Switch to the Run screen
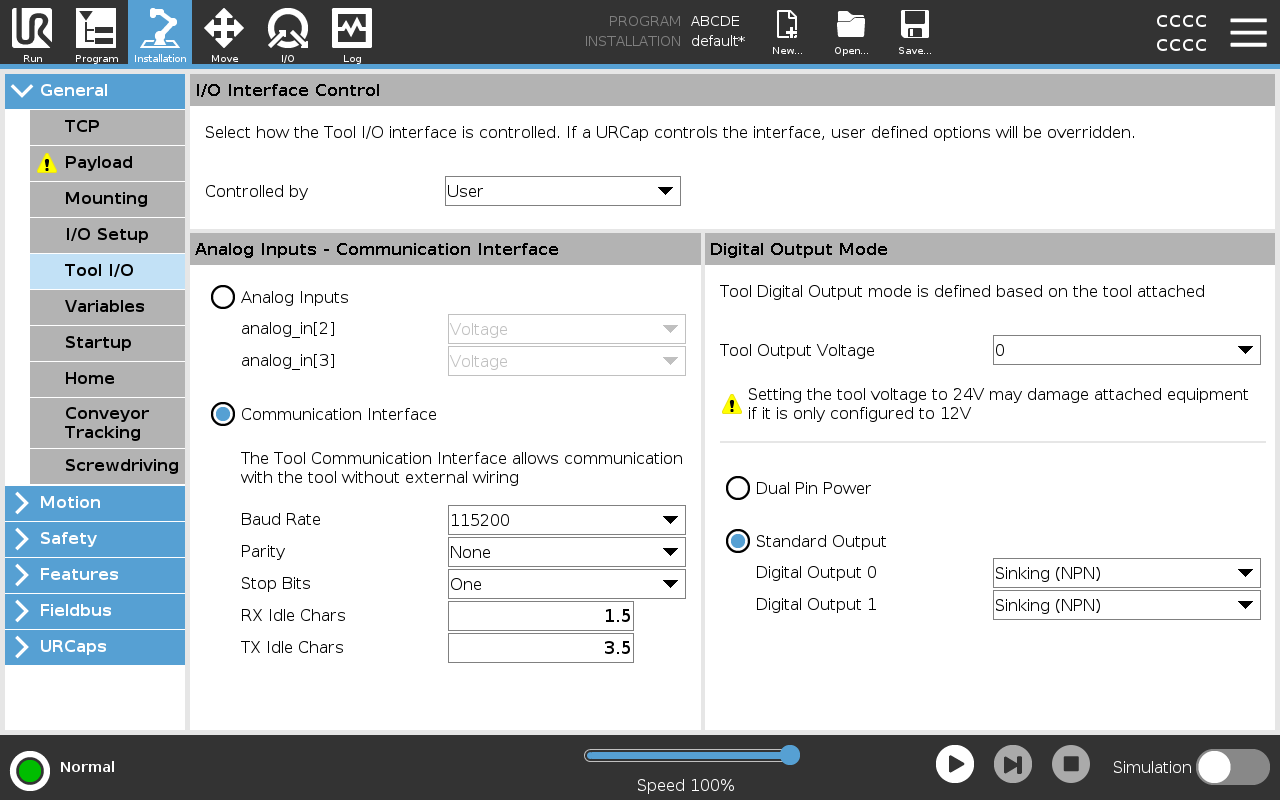 31,33
